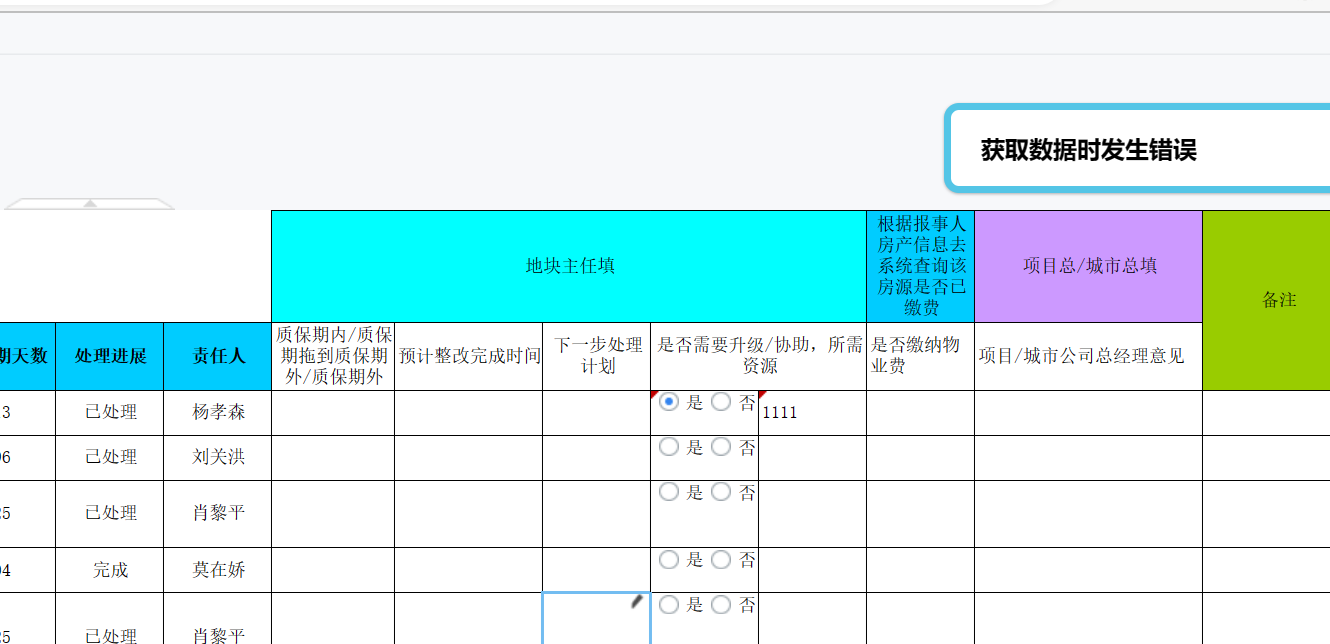Click 已处理 status in 刘关洪 row
Image resolution: width=1330 pixels, height=644 pixels.
pyautogui.click(x=110, y=458)
